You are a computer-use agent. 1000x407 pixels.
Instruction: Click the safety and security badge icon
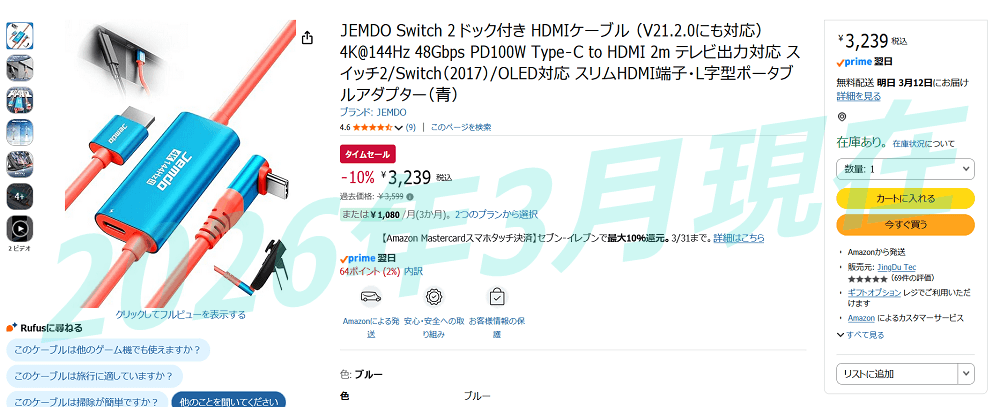435,297
